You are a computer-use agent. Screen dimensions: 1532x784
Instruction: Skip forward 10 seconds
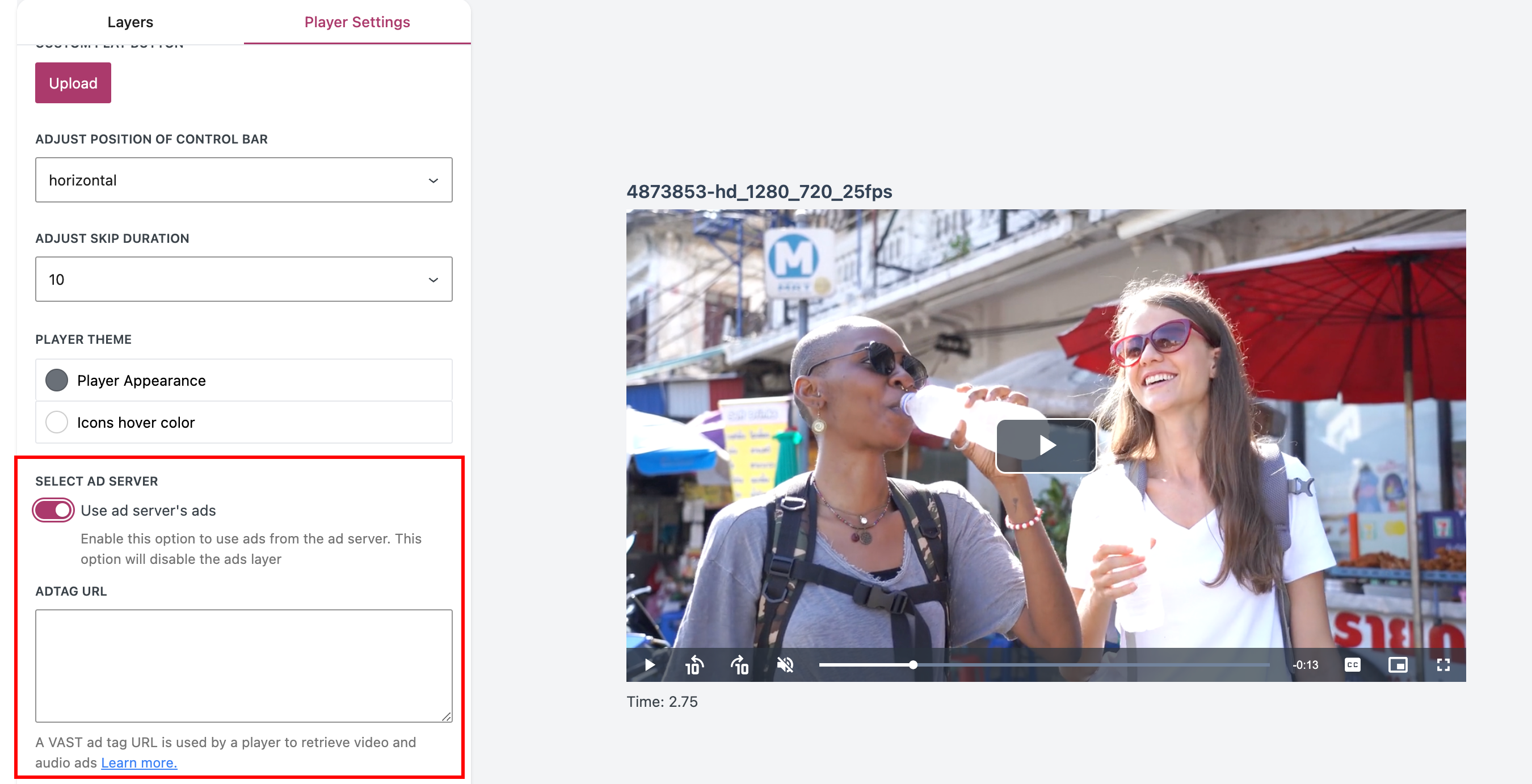739,664
